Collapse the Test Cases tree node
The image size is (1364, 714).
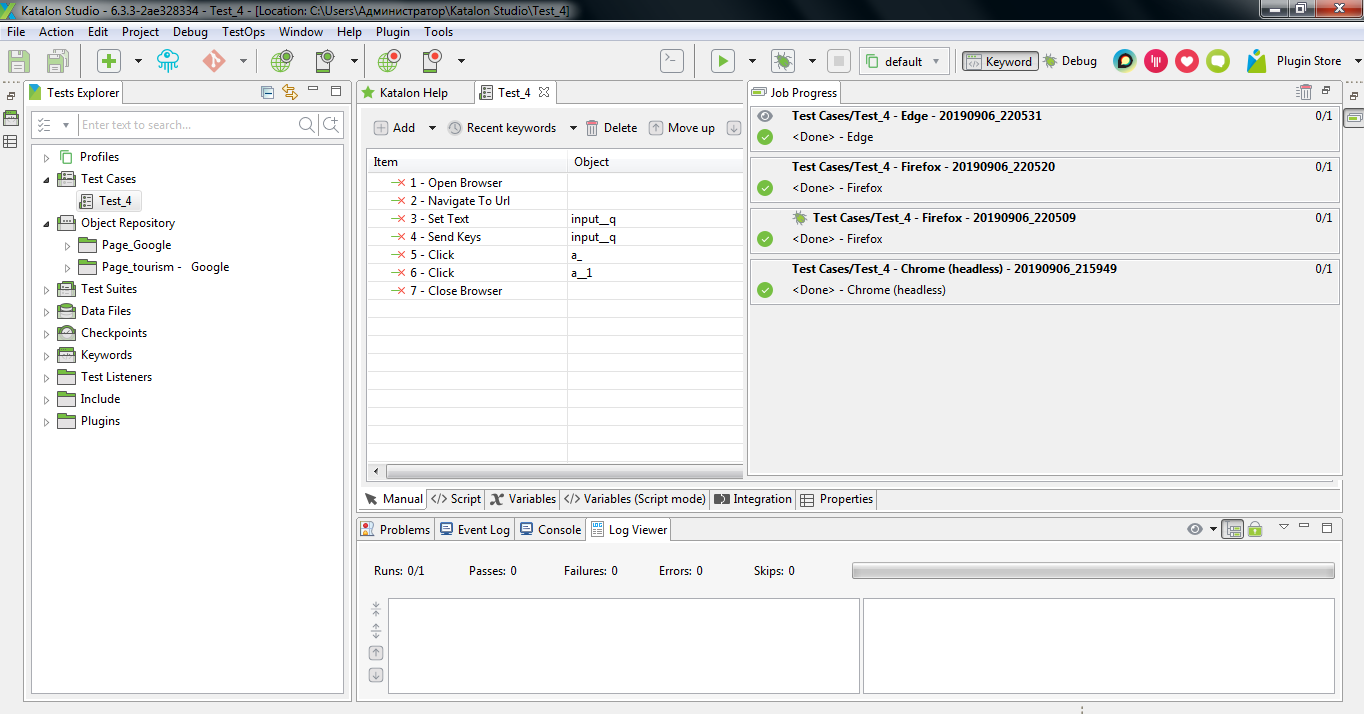click(46, 179)
